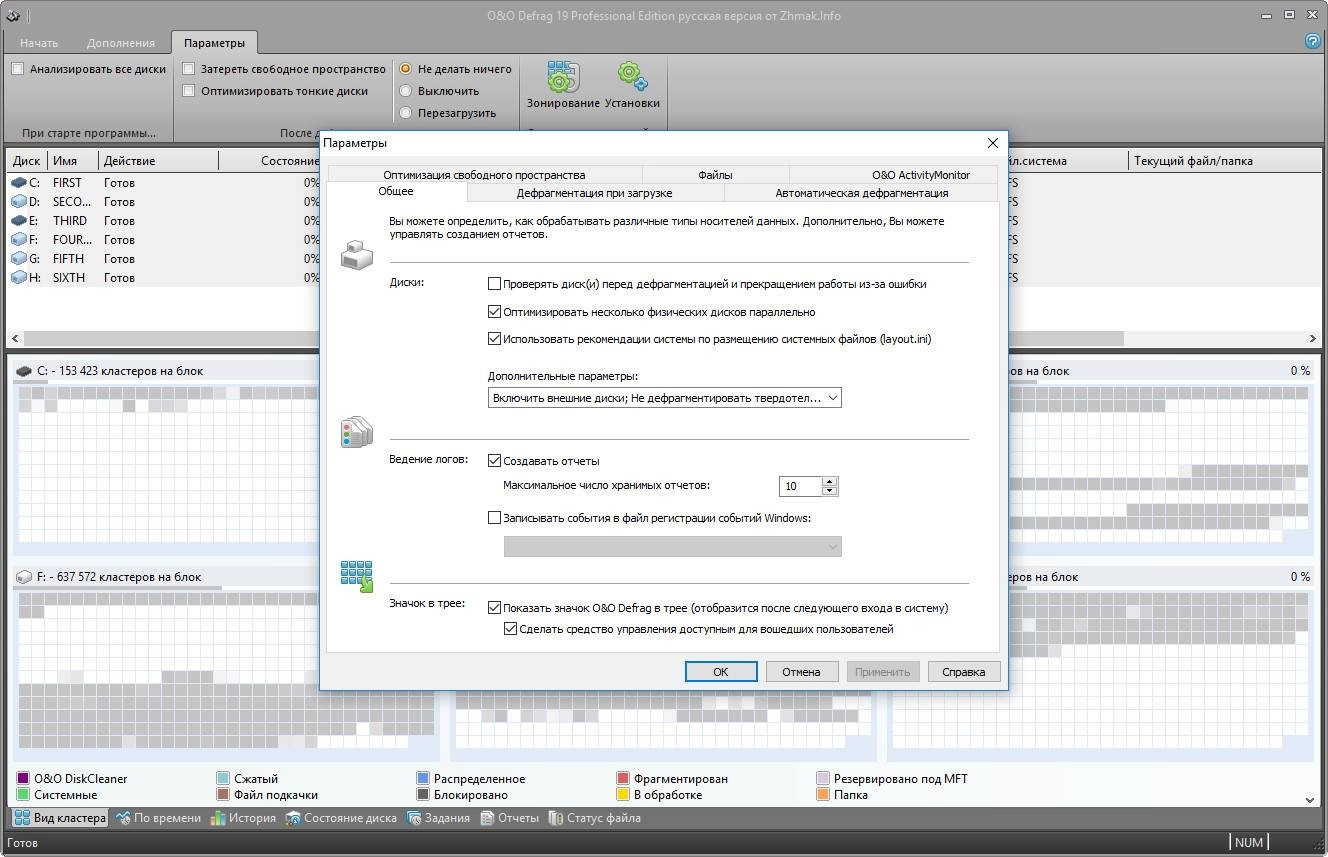
Task: Decrease the maximum reports count spinner
Action: point(829,491)
